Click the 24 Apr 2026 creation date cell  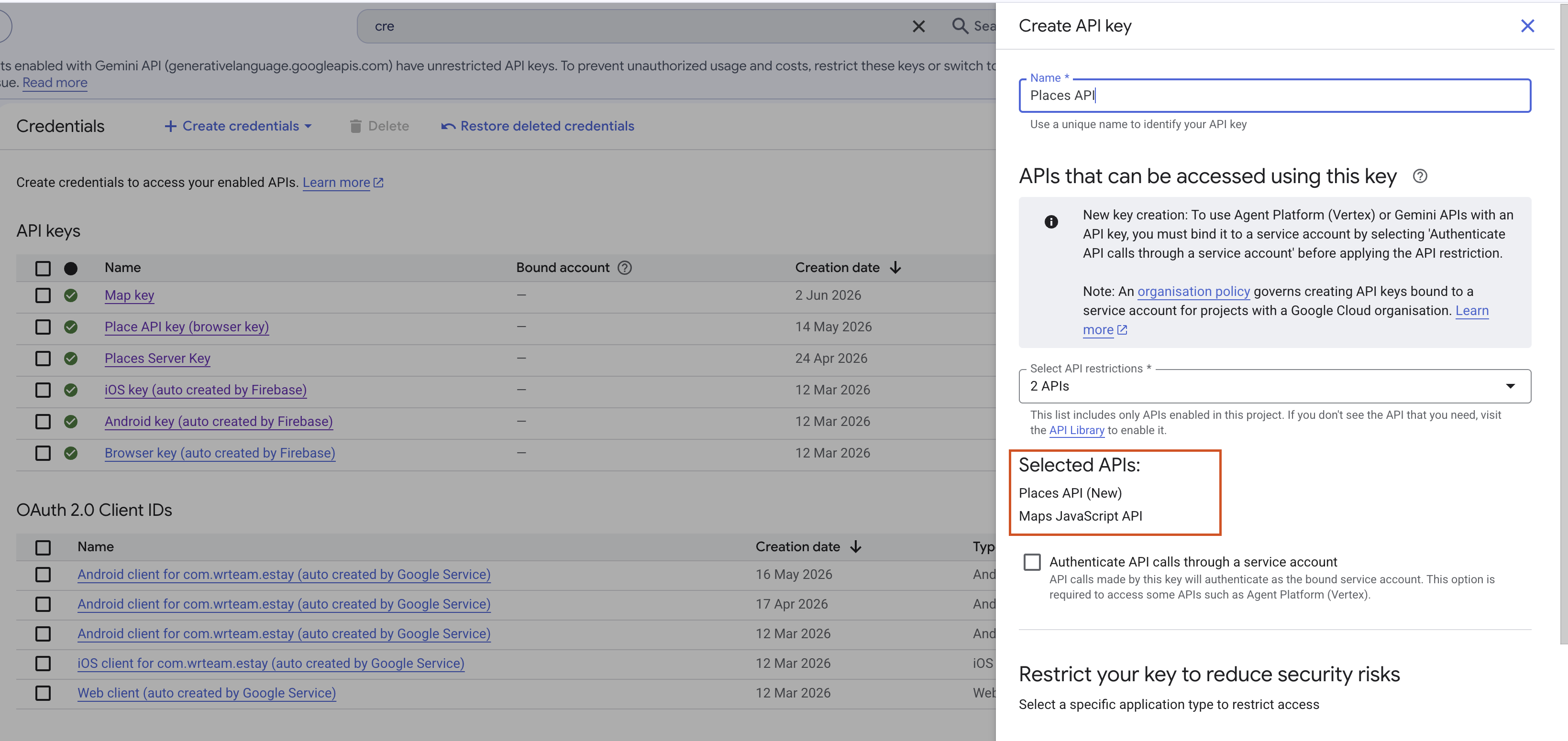[x=831, y=359]
